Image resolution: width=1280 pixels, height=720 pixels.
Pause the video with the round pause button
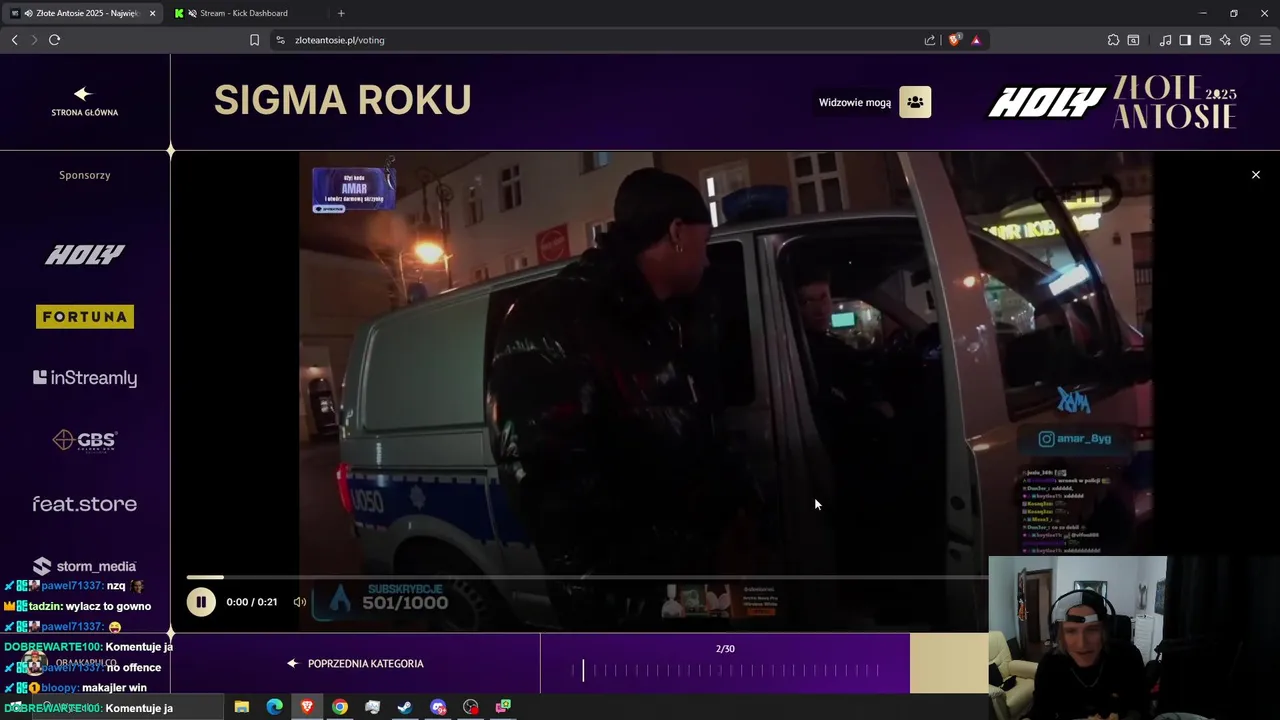point(201,602)
